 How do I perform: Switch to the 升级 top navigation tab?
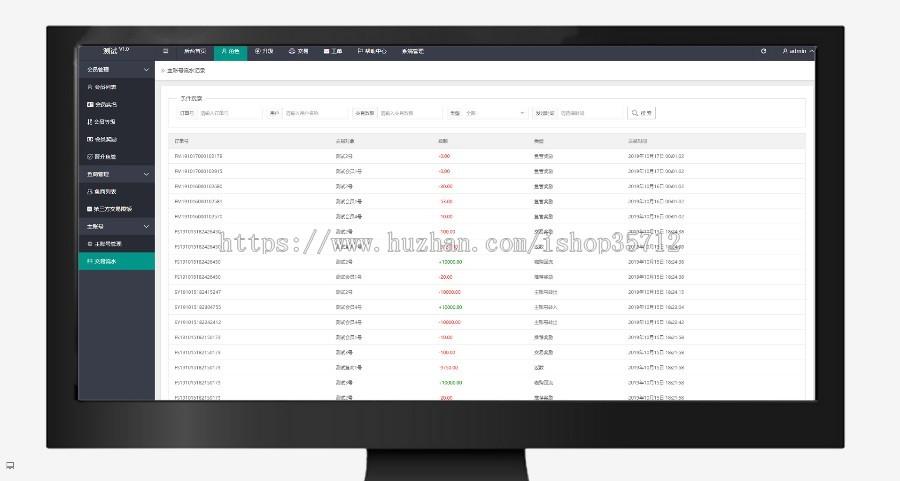264,52
